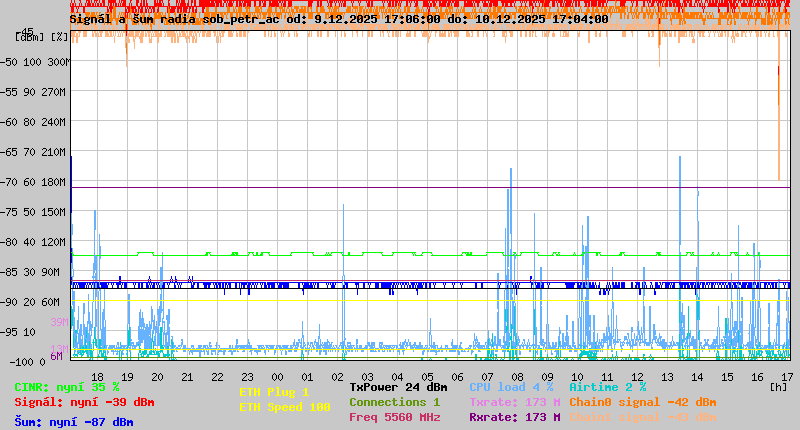Image resolution: width=800 pixels, height=430 pixels.
Task: Click the '09' hour tick on the x-axis
Action: click(547, 377)
